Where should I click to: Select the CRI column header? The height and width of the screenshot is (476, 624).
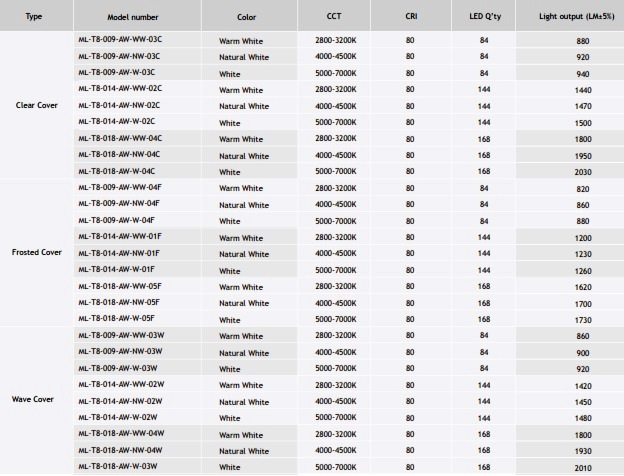point(411,16)
